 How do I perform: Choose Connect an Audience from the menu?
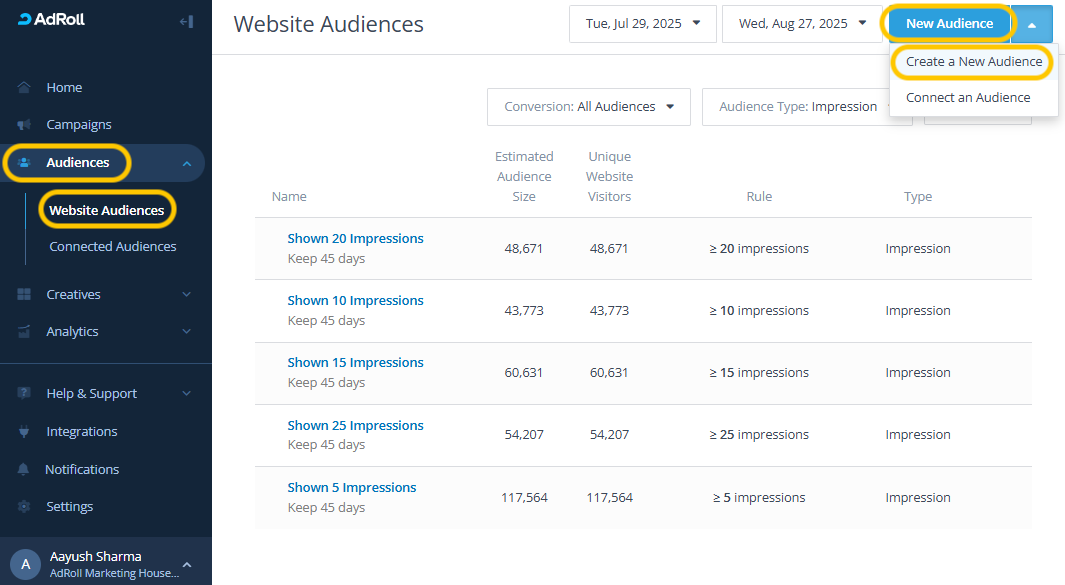click(x=967, y=98)
